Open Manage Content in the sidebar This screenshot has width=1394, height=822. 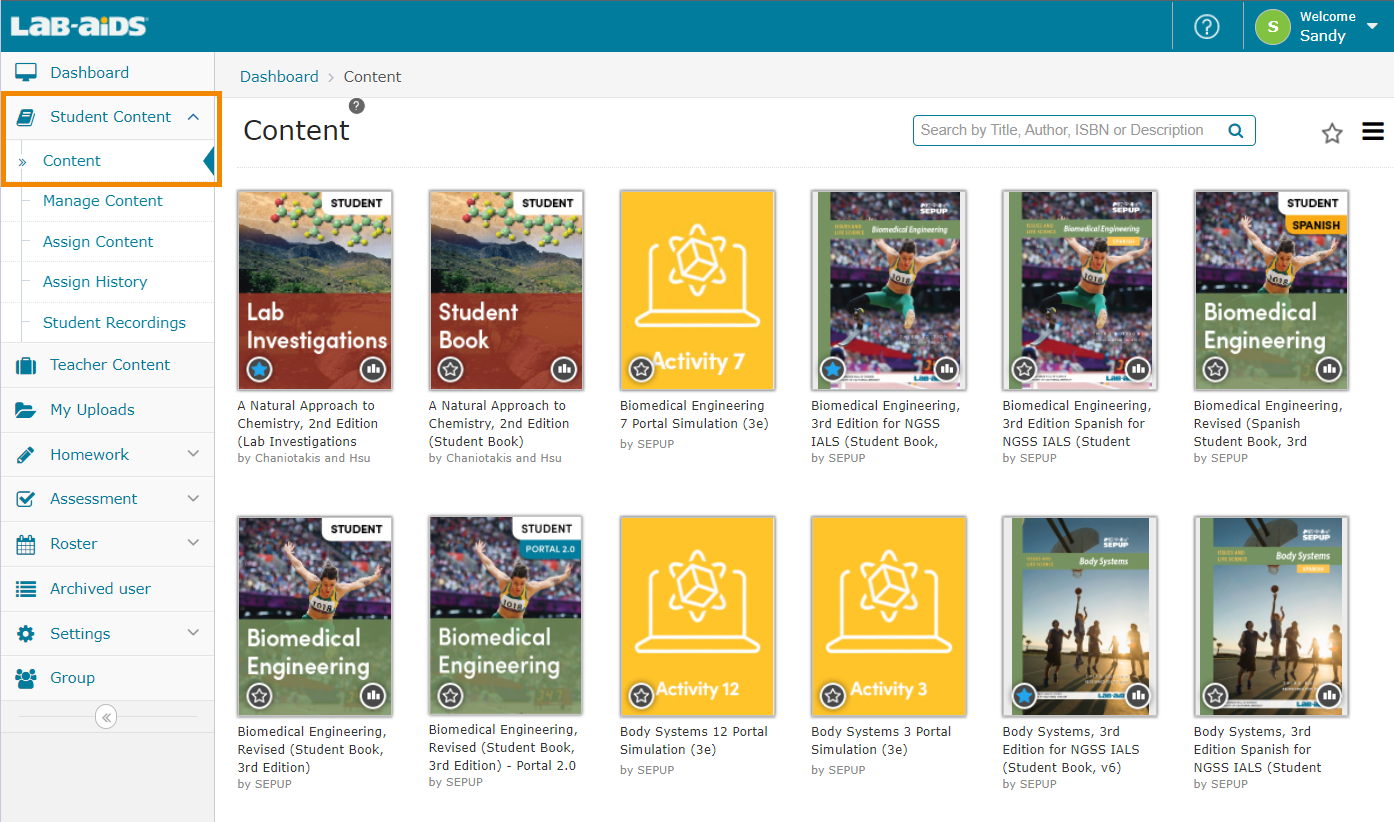(102, 201)
